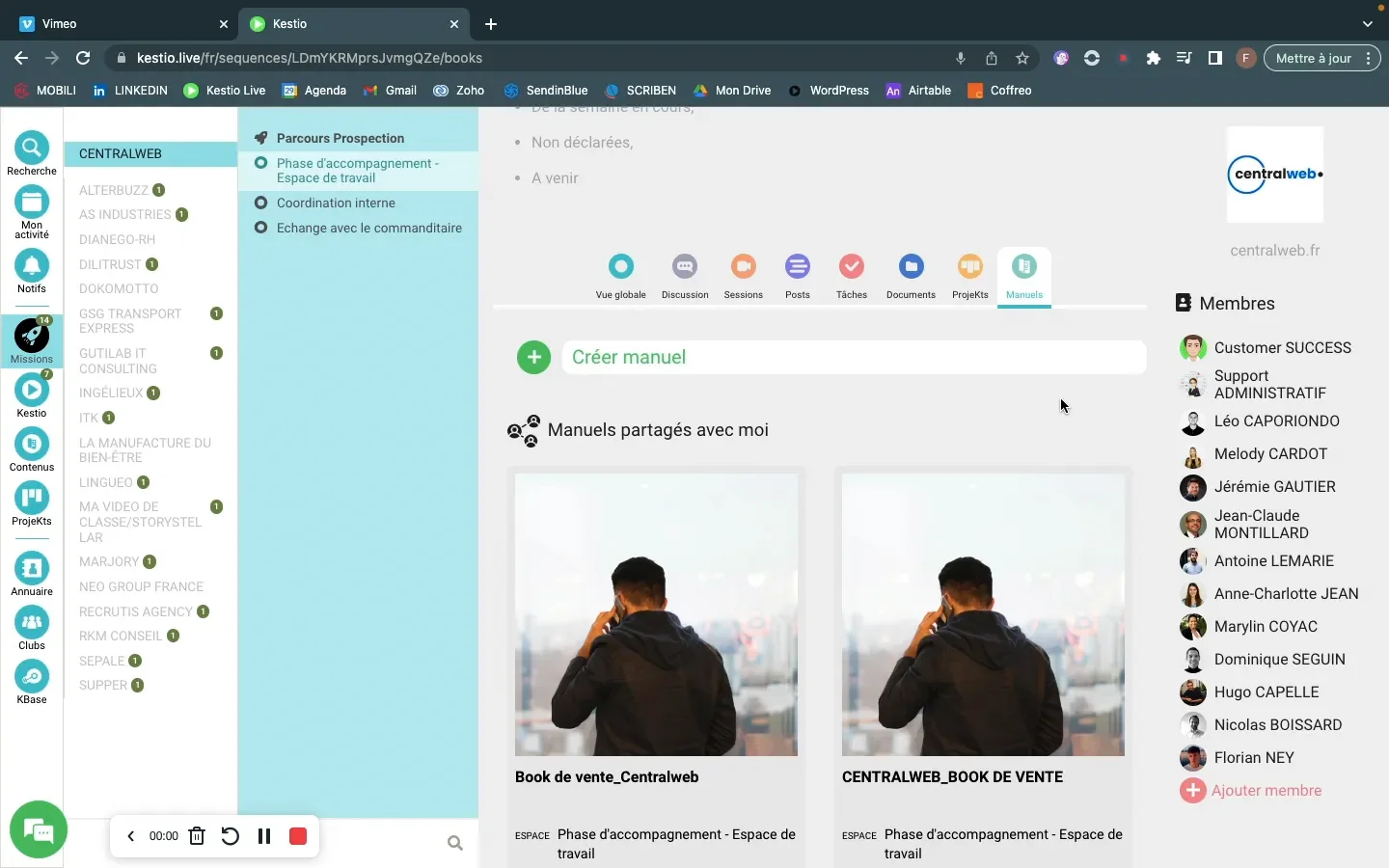Open Annuaire directory icon
This screenshot has width=1389, height=868.
pyautogui.click(x=32, y=568)
